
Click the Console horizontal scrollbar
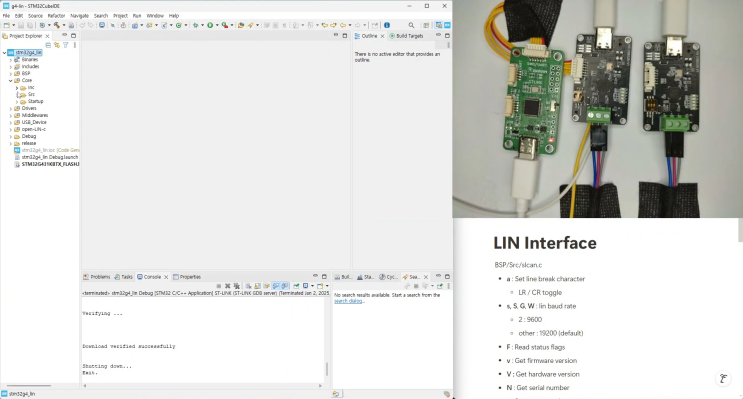click(202, 385)
